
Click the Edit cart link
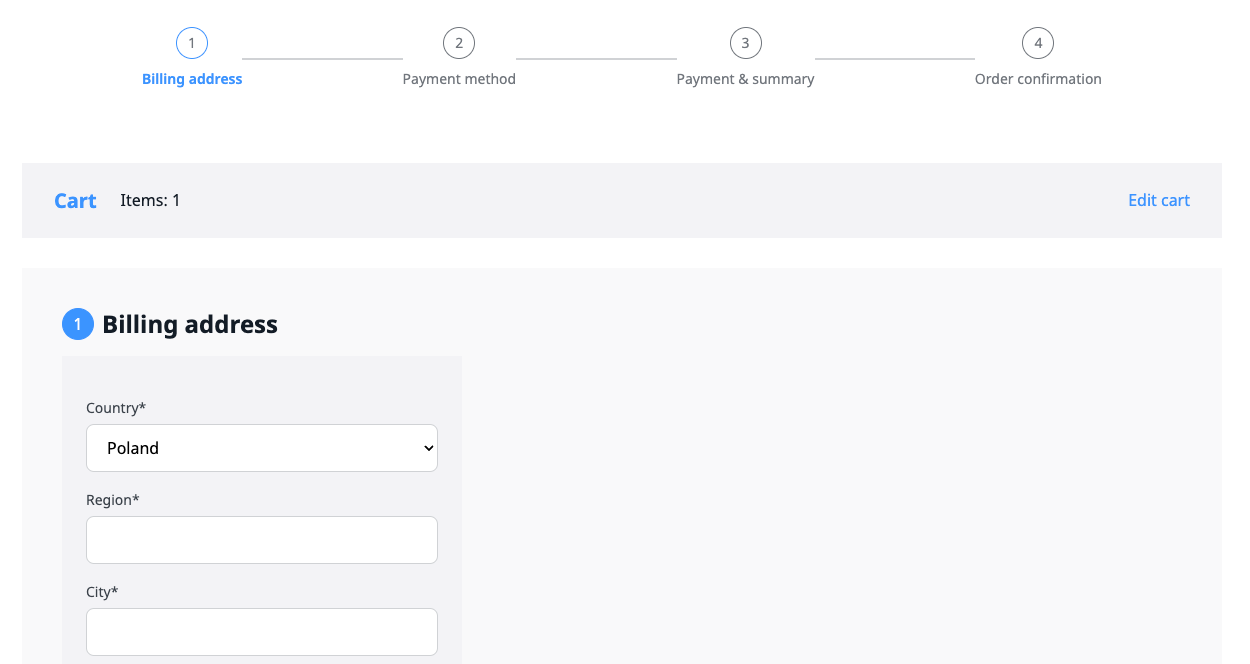pos(1158,200)
